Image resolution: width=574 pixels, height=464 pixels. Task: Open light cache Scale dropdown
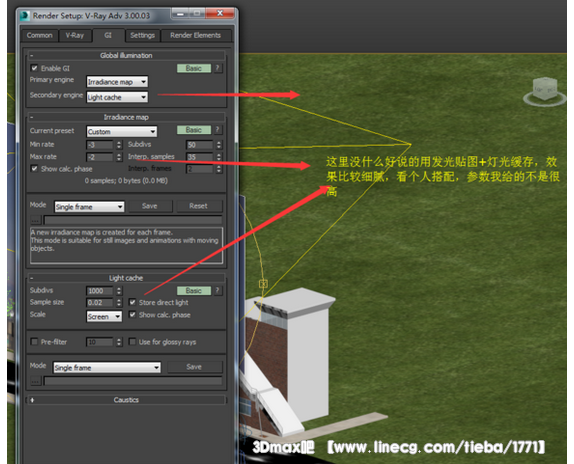(104, 317)
